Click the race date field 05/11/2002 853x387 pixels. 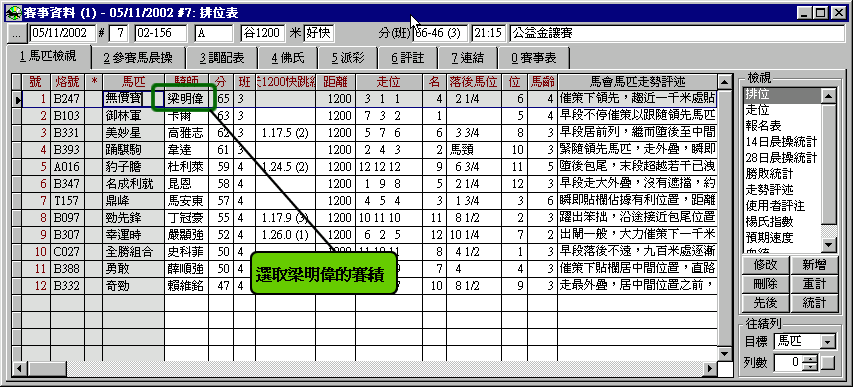pyautogui.click(x=62, y=33)
